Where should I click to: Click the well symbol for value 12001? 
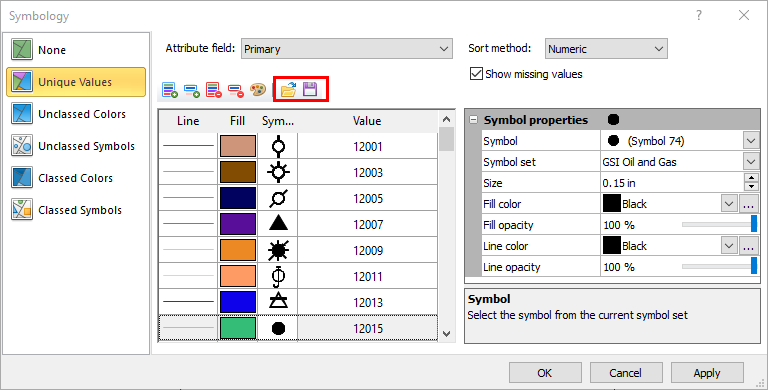(278, 146)
